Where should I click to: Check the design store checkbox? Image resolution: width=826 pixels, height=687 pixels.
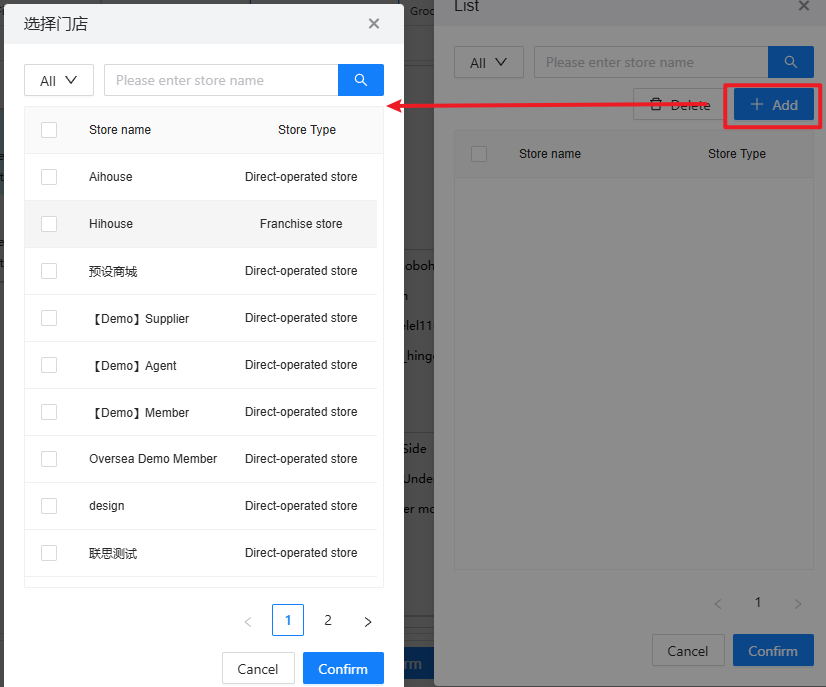point(49,506)
